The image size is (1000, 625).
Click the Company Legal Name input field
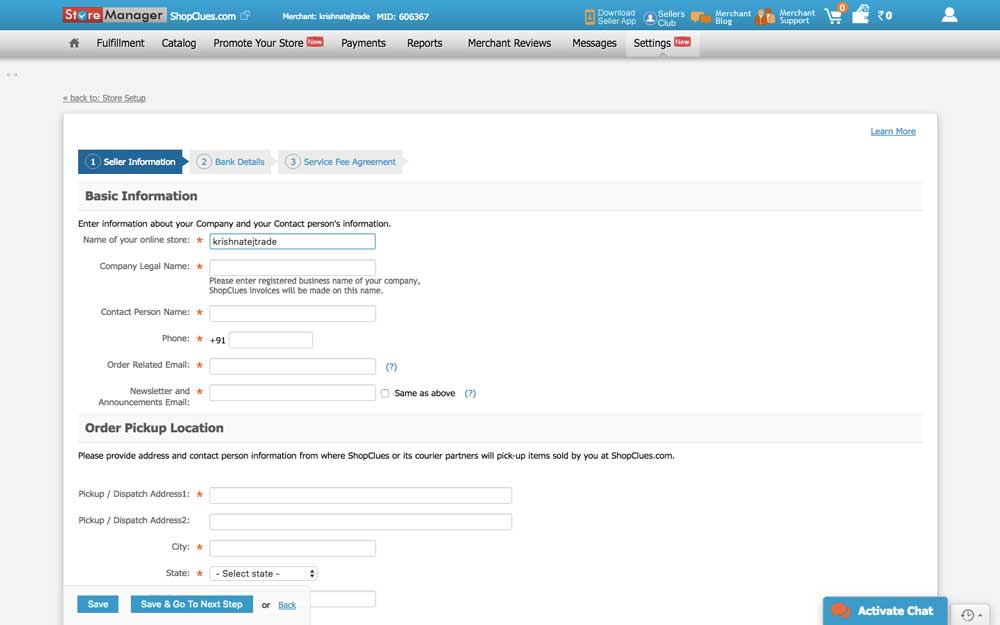pos(292,267)
